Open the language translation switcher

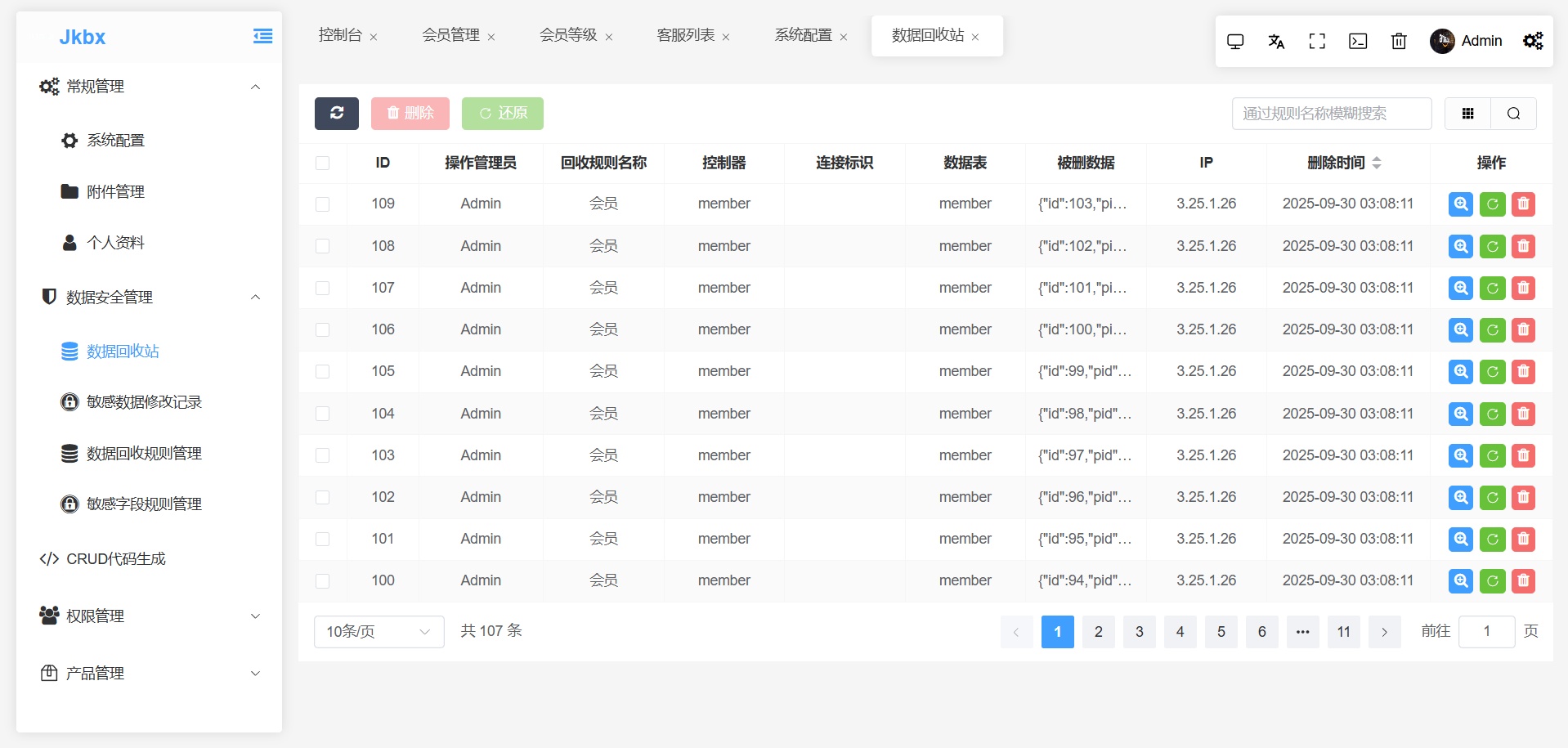coord(1276,41)
